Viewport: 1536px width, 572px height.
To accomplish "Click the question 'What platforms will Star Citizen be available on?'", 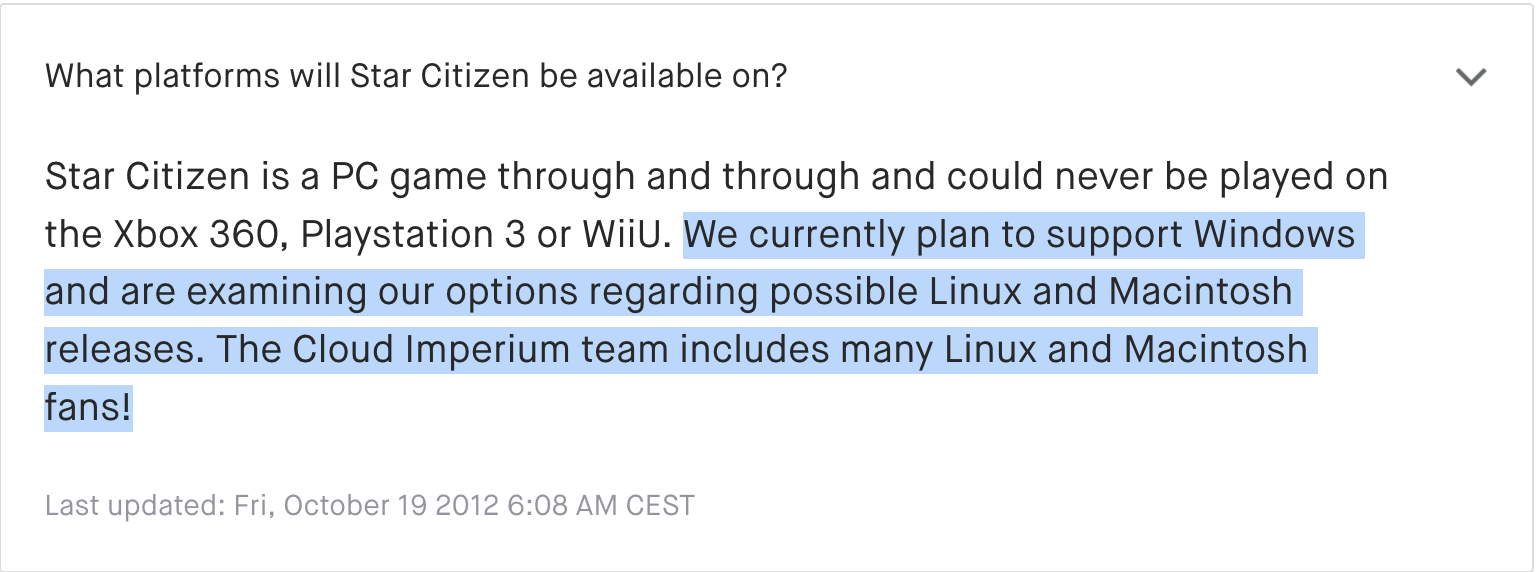I will click(x=416, y=76).
